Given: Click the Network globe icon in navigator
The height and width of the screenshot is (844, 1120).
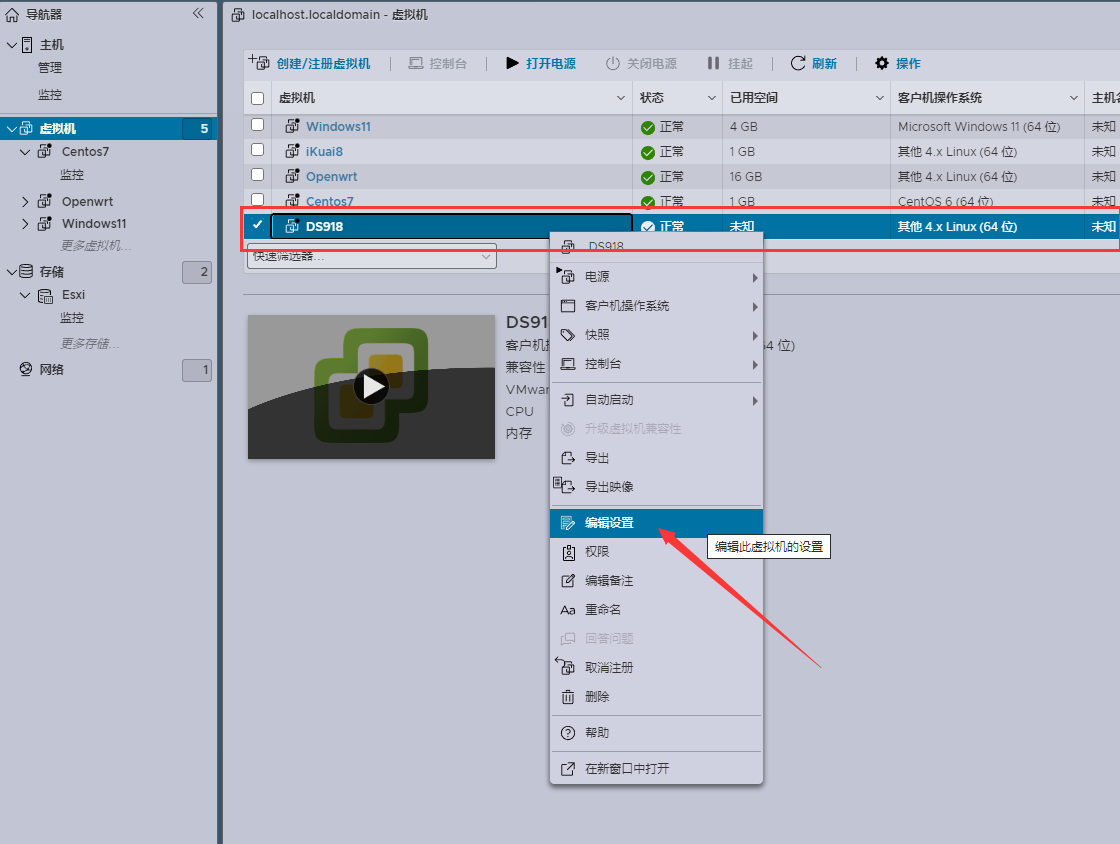Looking at the screenshot, I should click(x=26, y=370).
